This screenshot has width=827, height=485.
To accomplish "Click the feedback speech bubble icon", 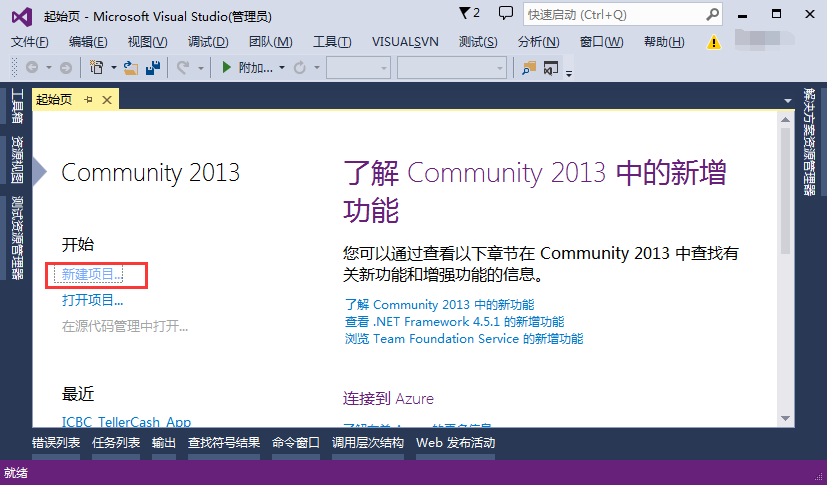I will tap(505, 13).
